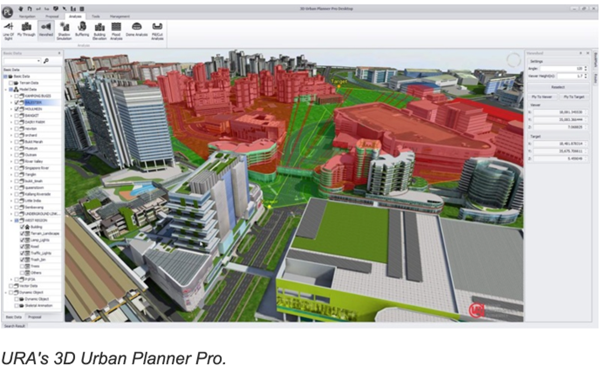
Task: Enable the Terrain Data checkbox
Action: [11, 83]
